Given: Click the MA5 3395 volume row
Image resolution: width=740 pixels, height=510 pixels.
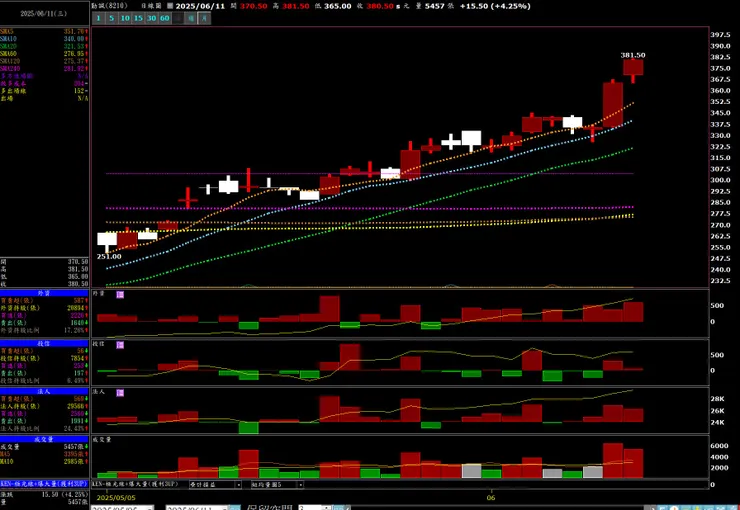Looking at the screenshot, I should click(44, 454).
